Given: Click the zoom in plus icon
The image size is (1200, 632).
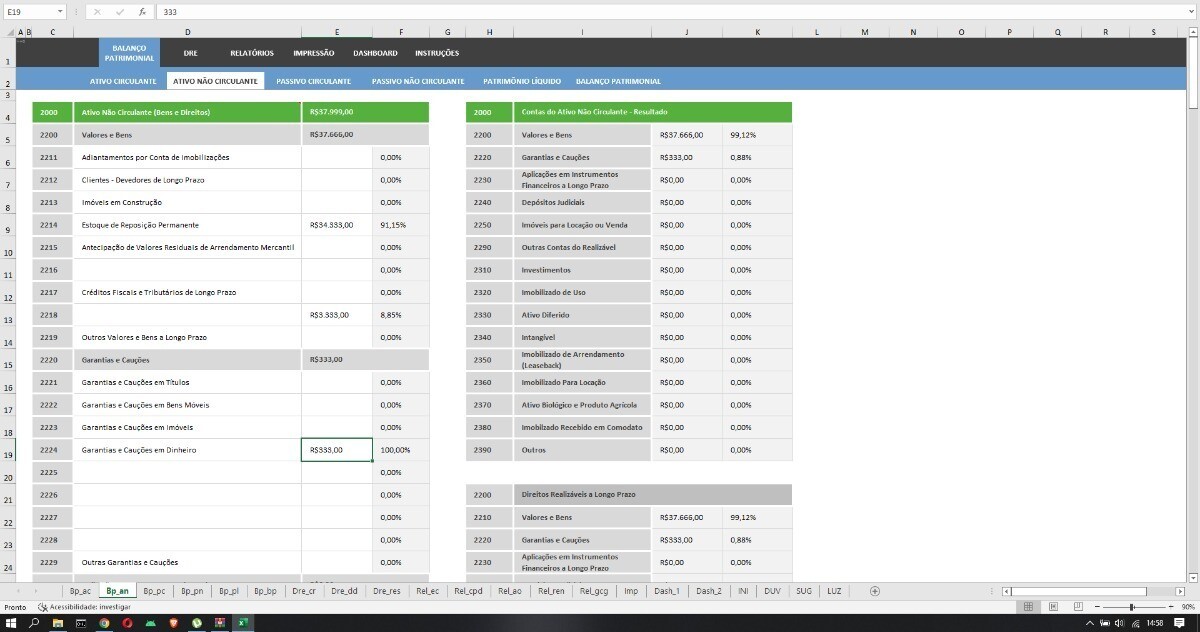Looking at the screenshot, I should coord(1171,607).
